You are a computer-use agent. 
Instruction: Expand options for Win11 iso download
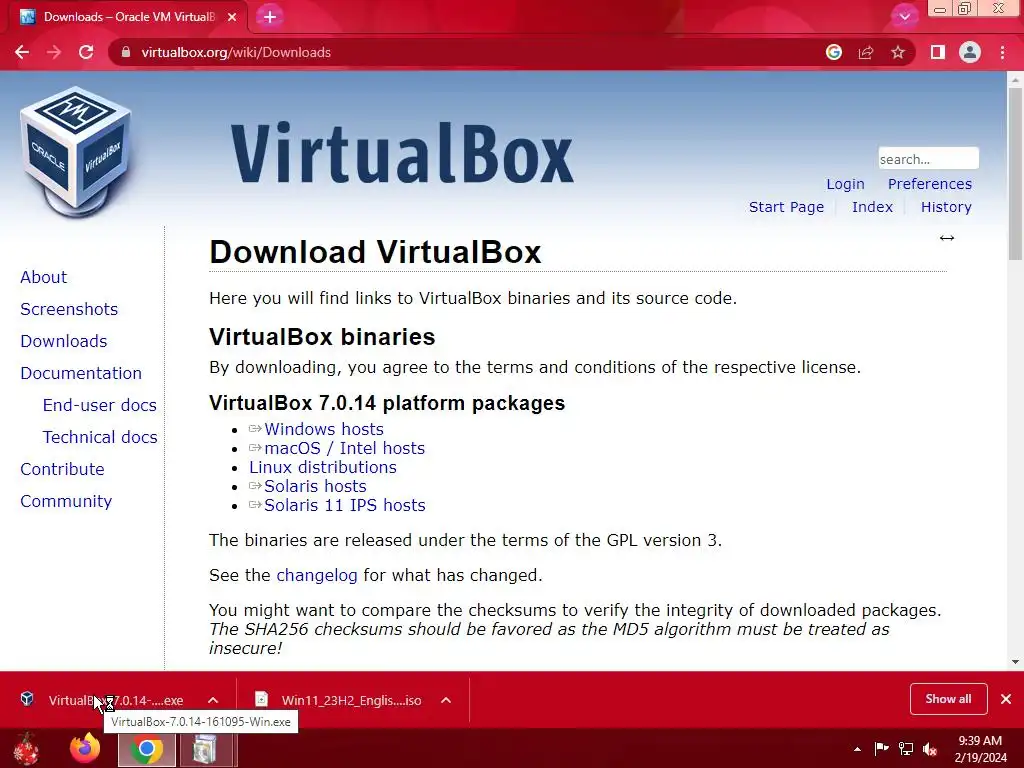(x=446, y=700)
